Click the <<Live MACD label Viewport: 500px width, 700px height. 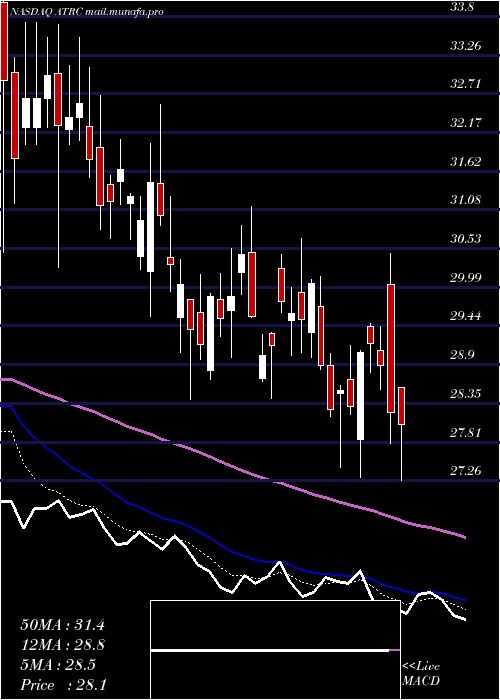click(421, 674)
